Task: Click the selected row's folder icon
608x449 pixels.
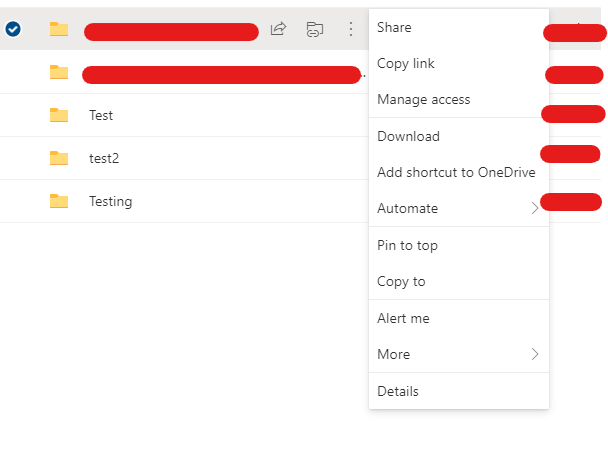Action: pos(59,30)
